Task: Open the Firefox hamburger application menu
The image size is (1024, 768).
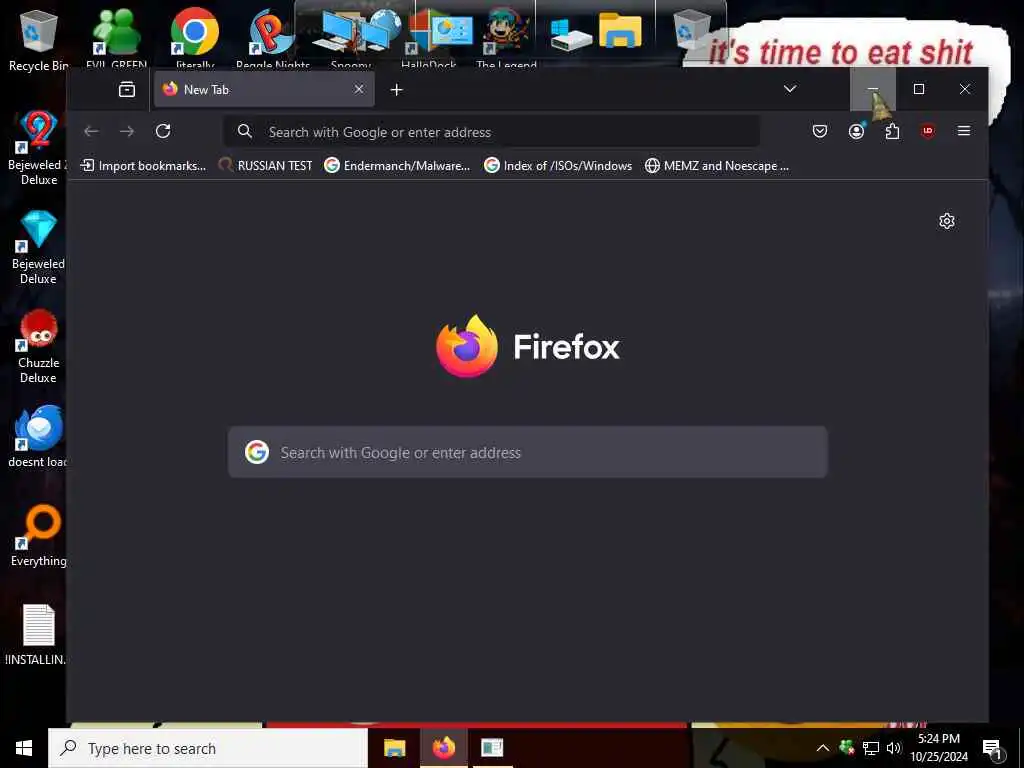Action: 963,131
